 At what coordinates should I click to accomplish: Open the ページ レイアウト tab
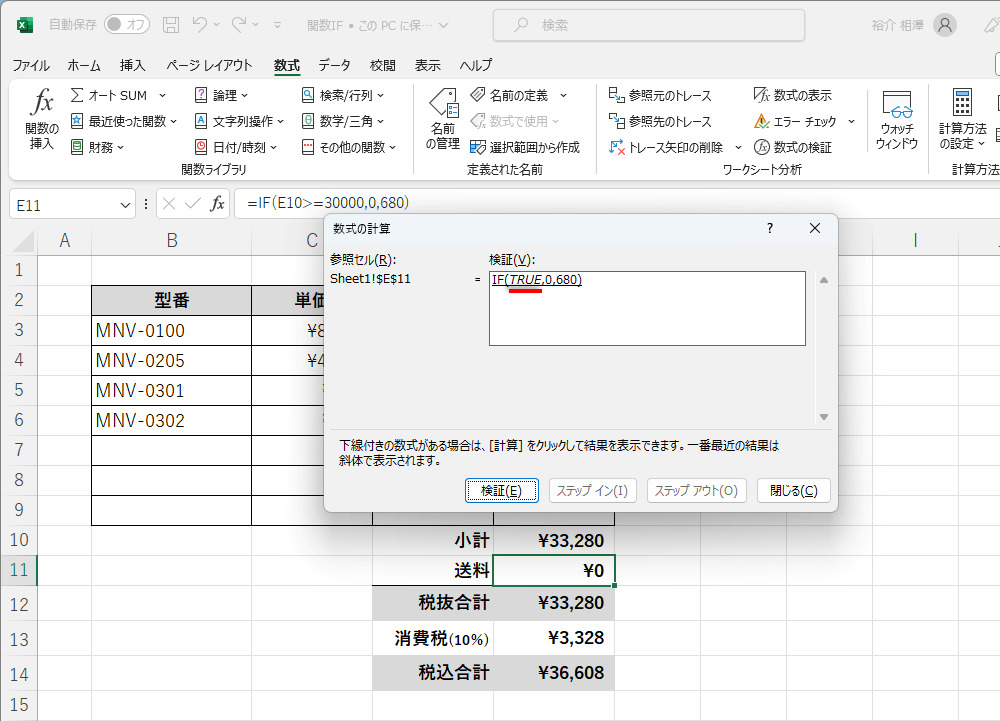point(209,65)
